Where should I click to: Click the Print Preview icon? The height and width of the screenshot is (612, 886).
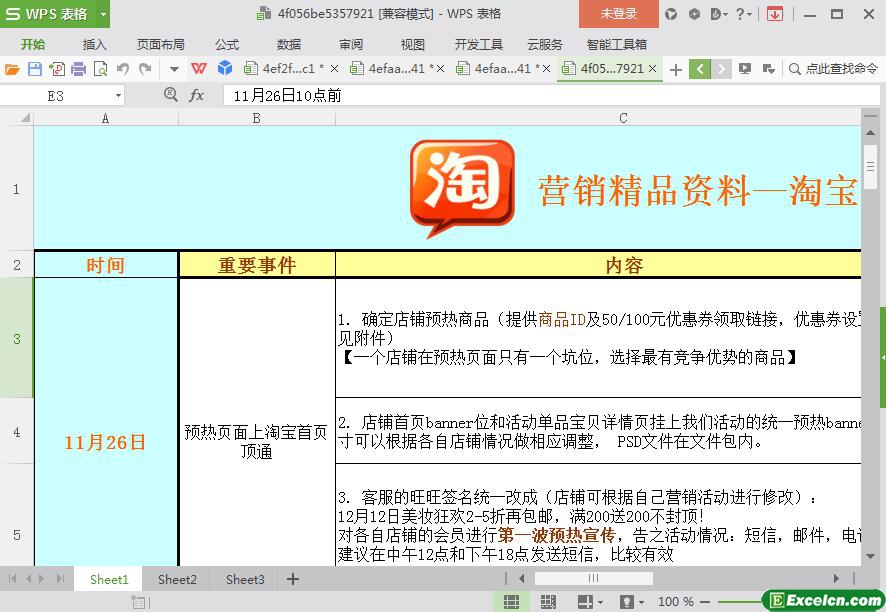(100, 69)
